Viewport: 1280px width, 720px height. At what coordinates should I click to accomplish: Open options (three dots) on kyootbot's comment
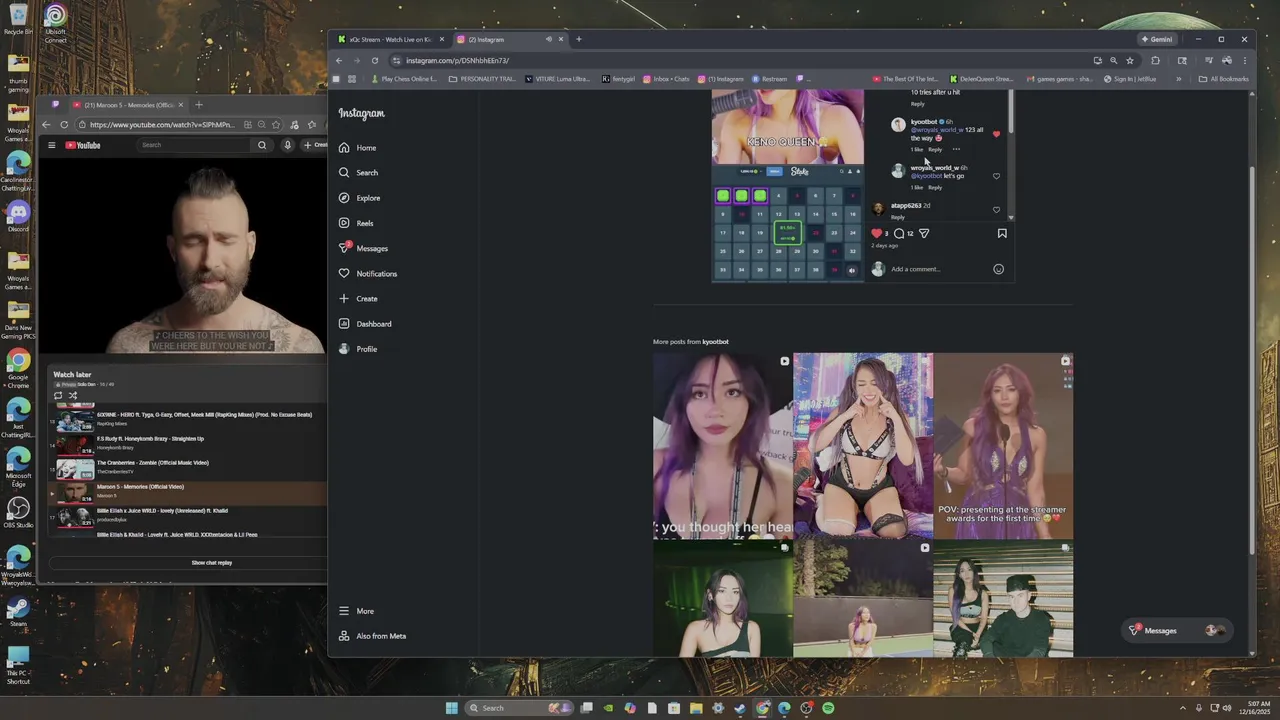(956, 149)
